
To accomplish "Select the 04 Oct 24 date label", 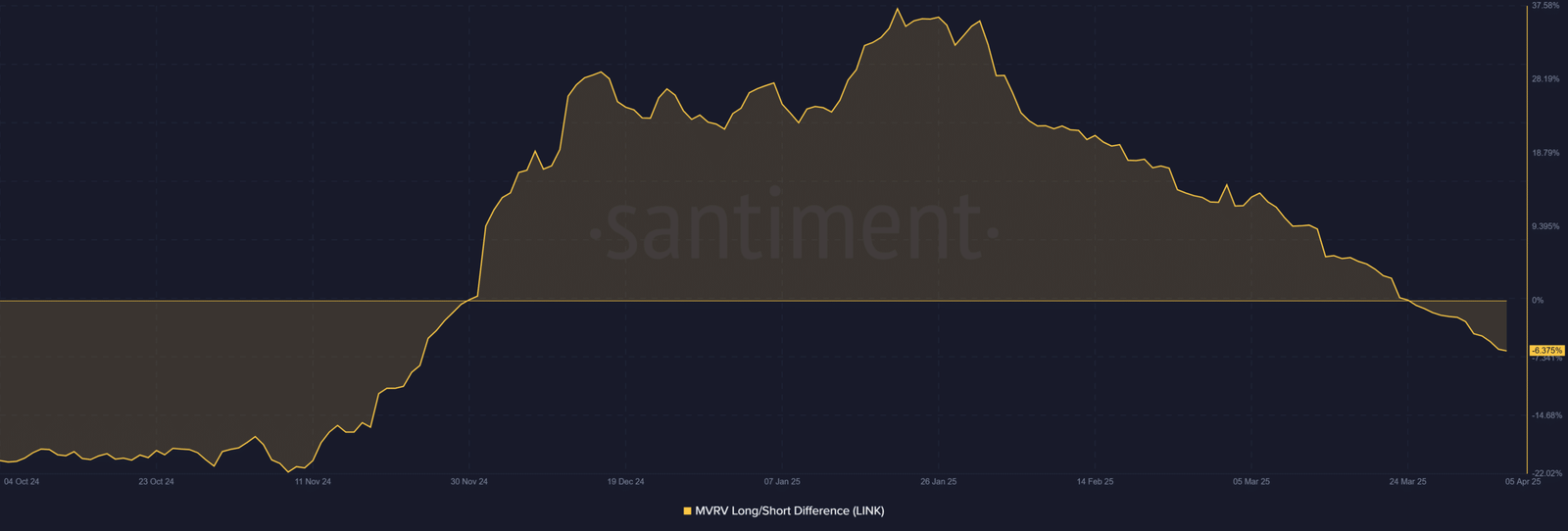I will click(x=22, y=482).
